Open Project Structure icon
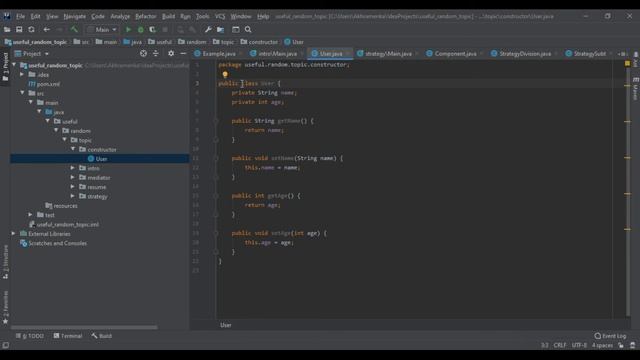 220,30
